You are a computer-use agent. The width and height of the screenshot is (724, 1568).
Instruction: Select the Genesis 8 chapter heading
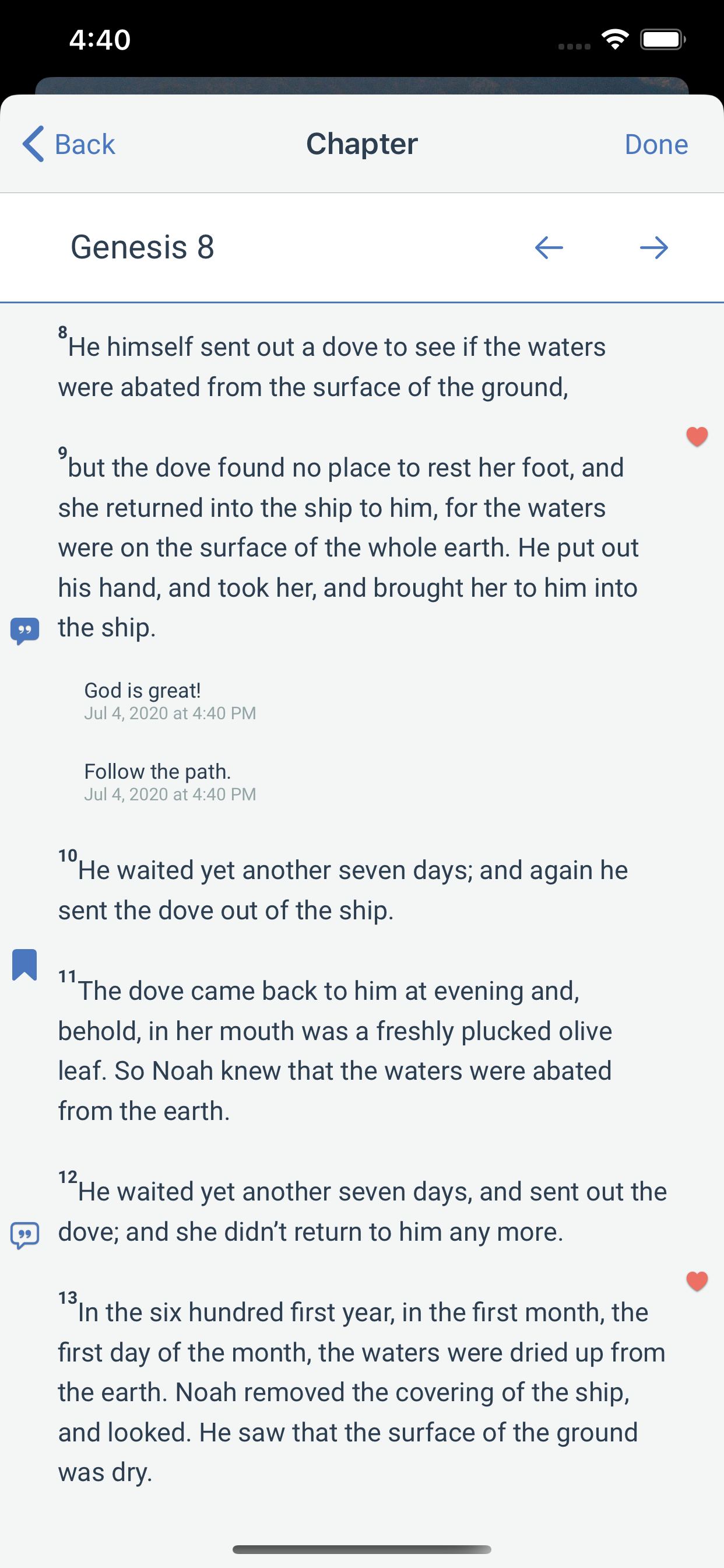click(142, 247)
